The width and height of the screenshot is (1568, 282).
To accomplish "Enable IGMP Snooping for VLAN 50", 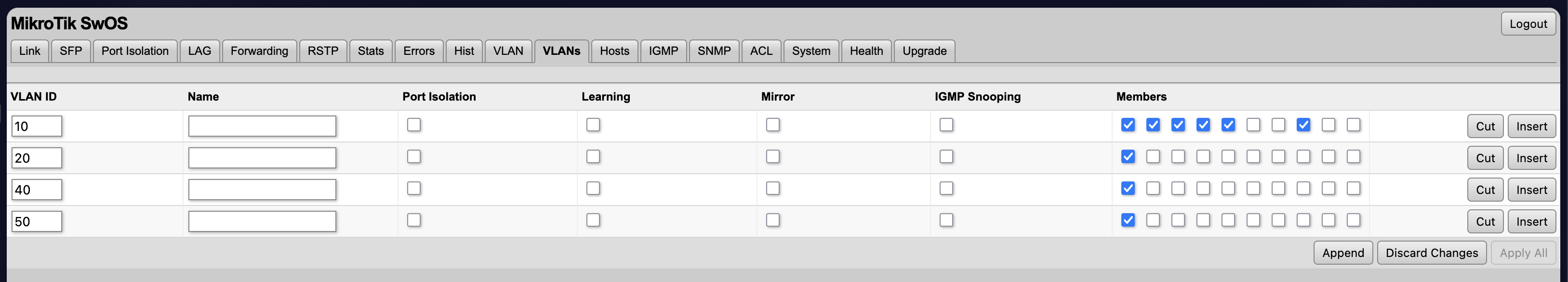I will (x=946, y=220).
